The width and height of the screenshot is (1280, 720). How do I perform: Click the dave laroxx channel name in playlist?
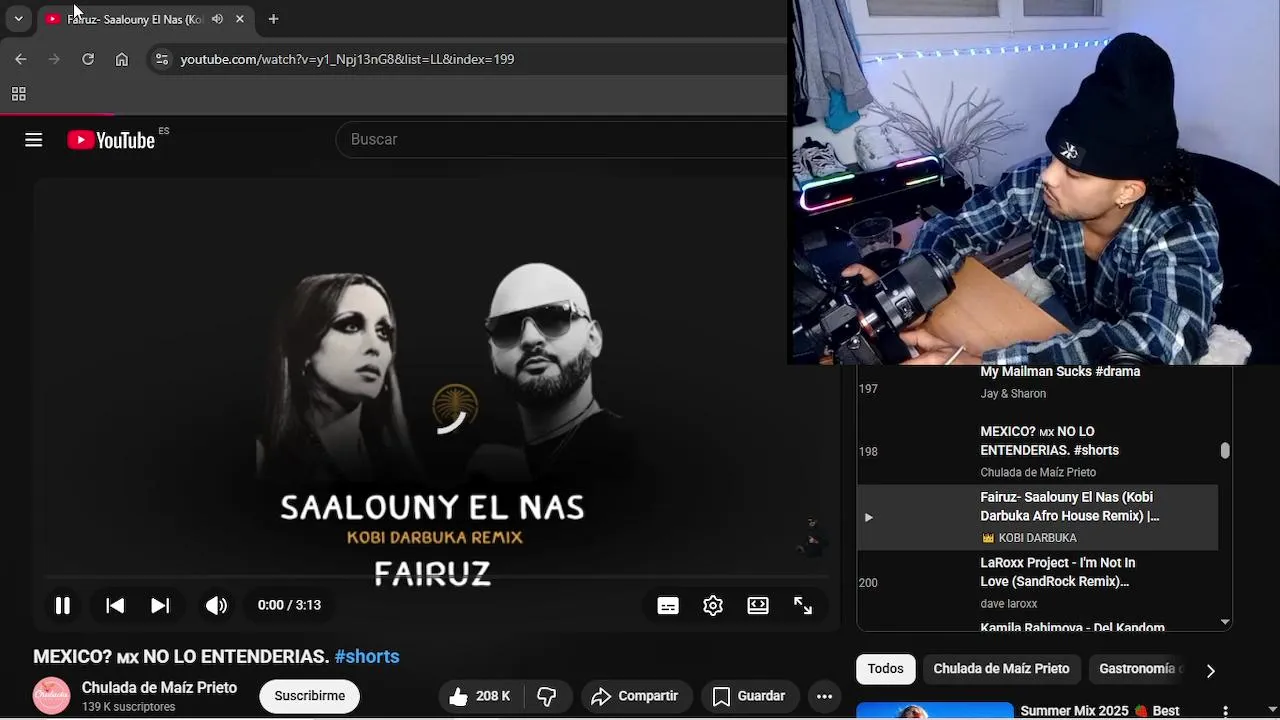coord(1009,604)
